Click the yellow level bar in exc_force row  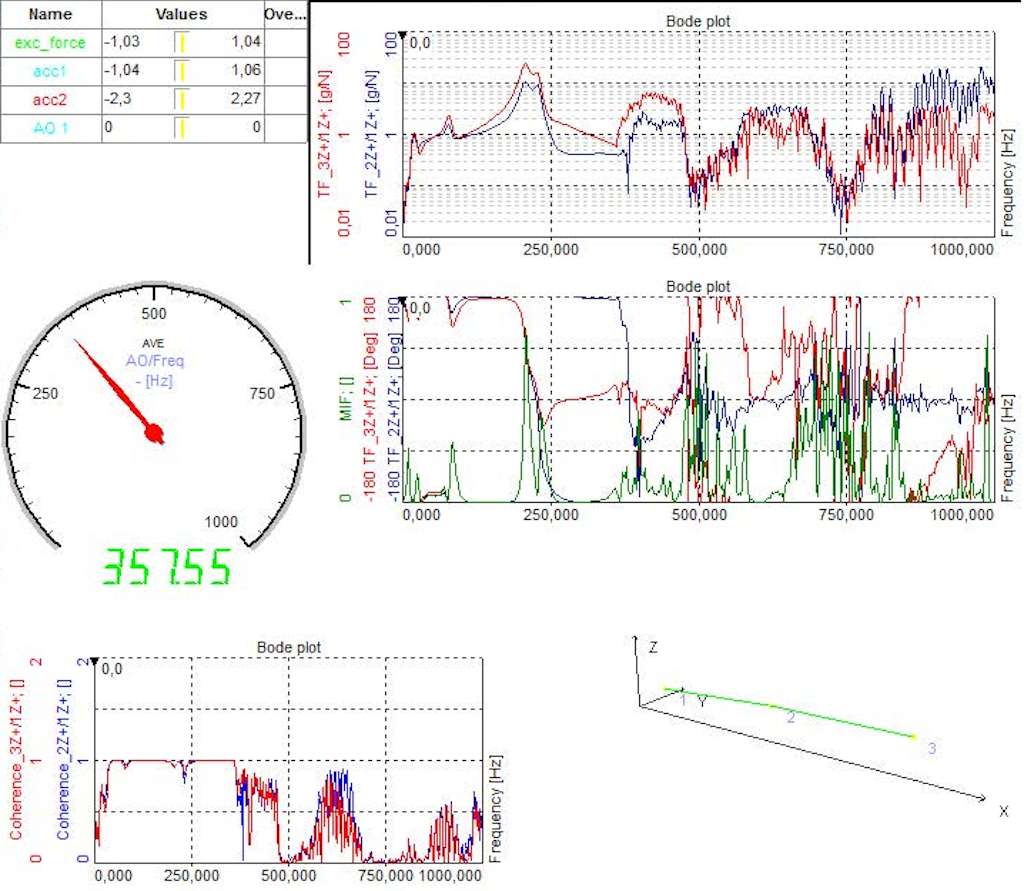tap(182, 42)
